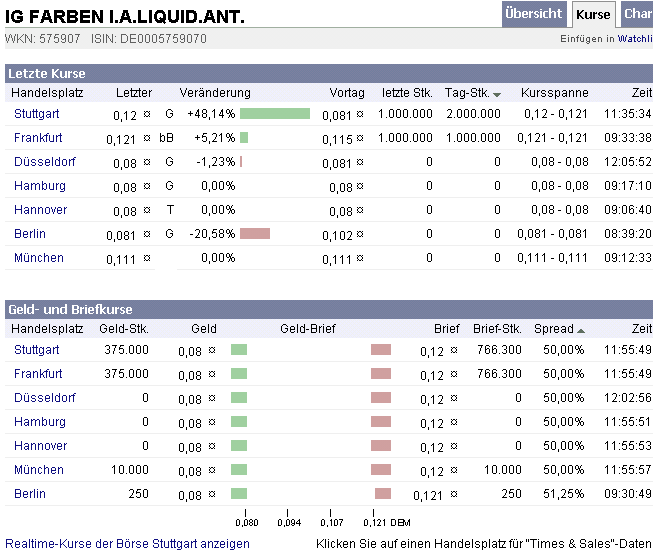Click the letzte Stk. column header
The image size is (653, 551).
[x=407, y=92]
